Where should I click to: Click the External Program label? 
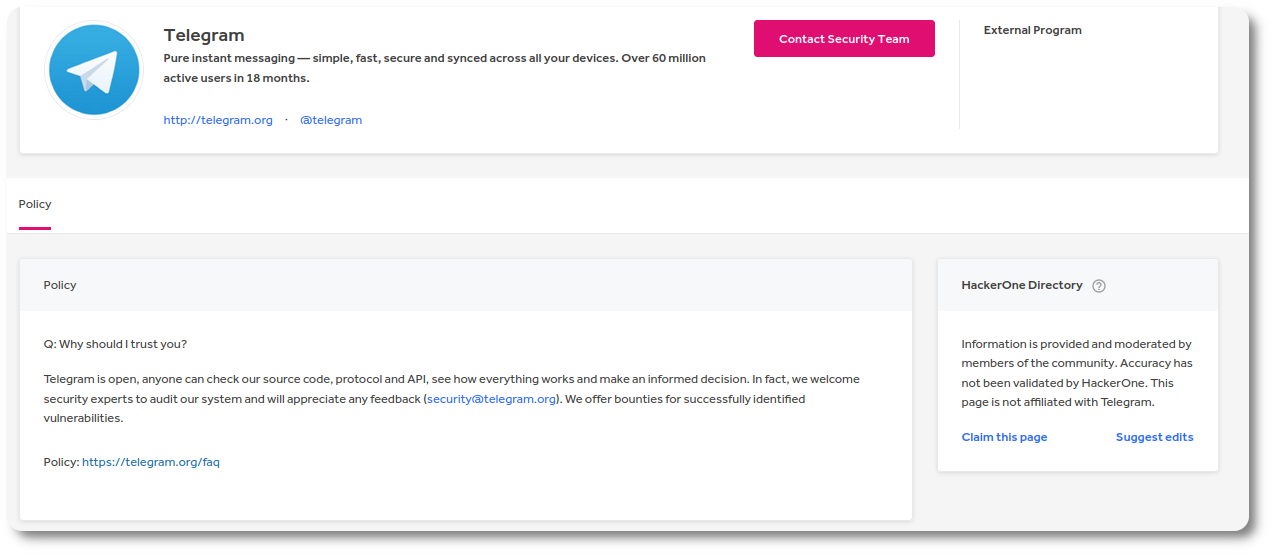coord(1032,30)
